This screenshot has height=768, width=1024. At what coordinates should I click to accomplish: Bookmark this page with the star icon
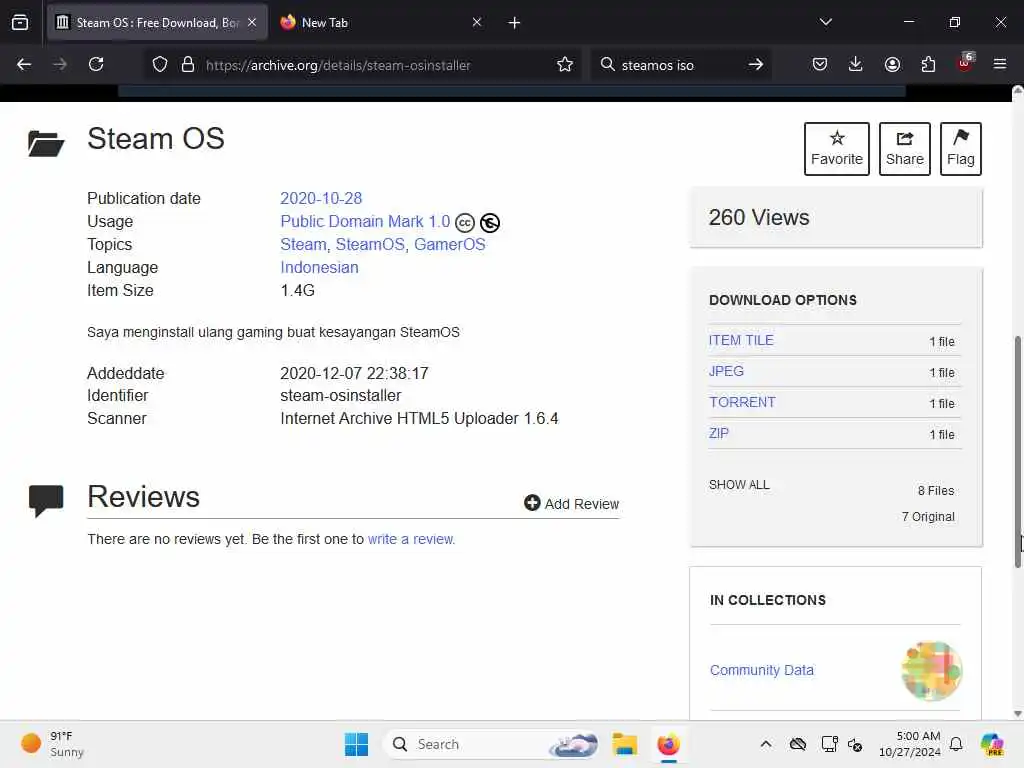pos(565,64)
